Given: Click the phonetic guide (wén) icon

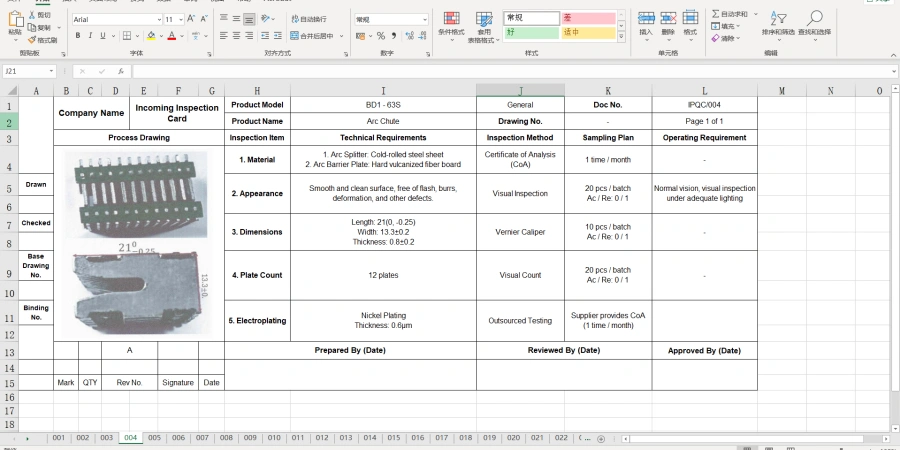Looking at the screenshot, I should click(x=196, y=36).
